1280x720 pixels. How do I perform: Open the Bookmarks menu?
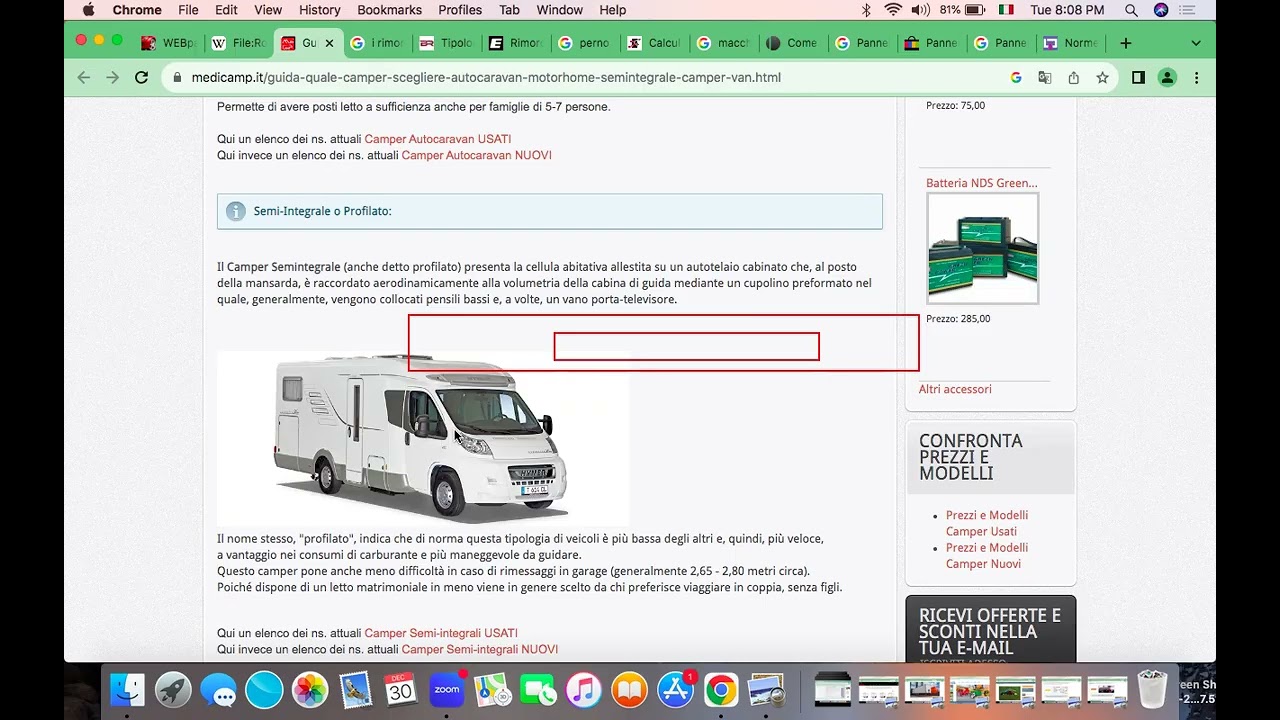click(x=390, y=10)
